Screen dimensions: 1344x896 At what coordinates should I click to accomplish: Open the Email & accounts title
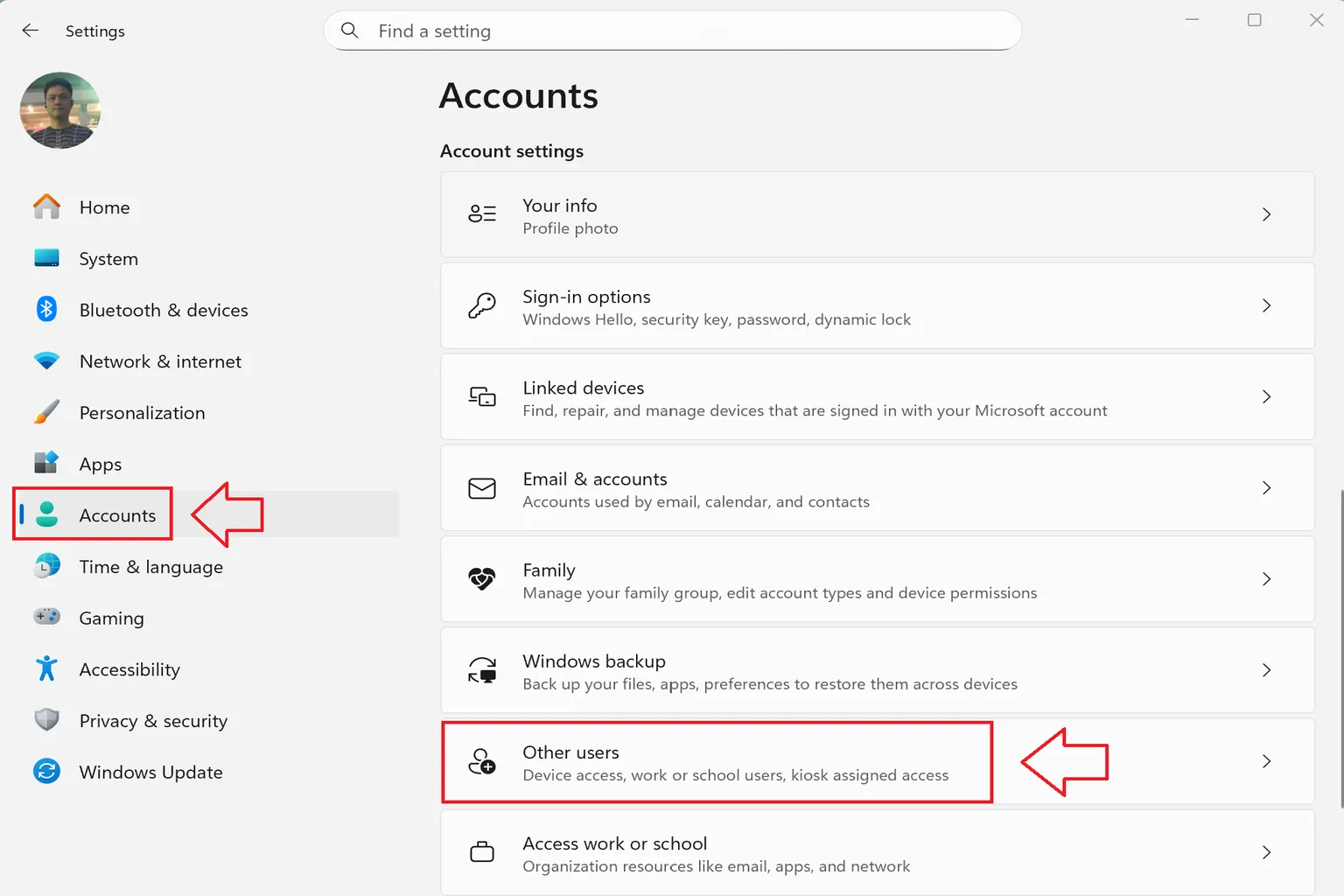point(595,479)
